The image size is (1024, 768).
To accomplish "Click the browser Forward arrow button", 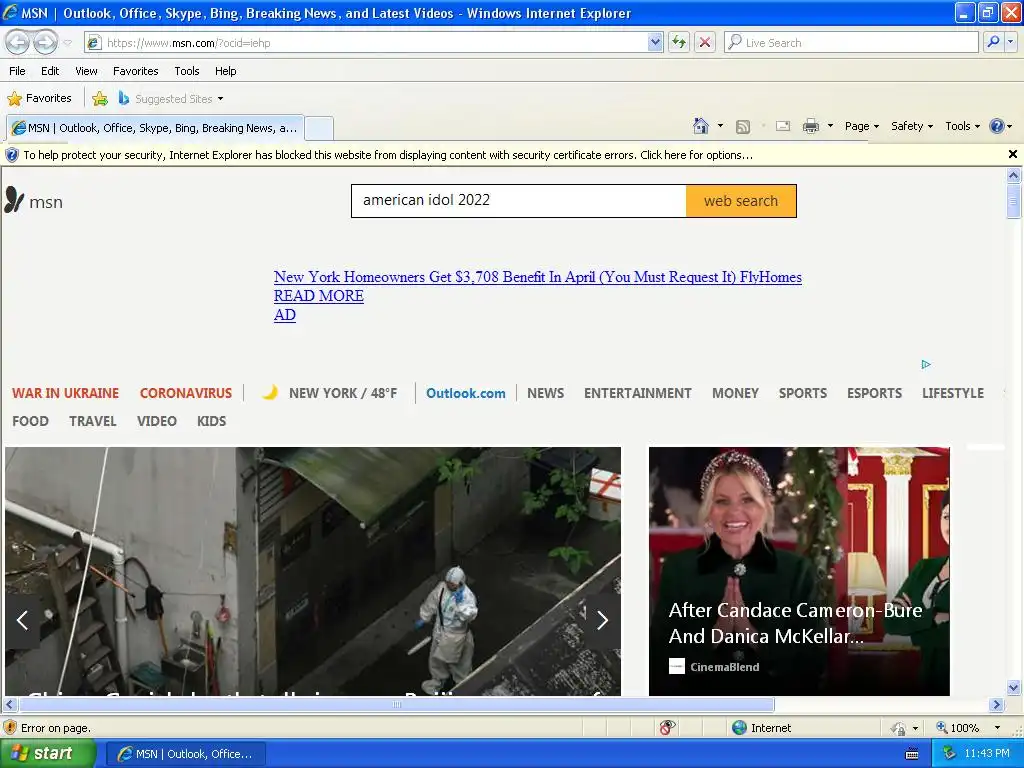I will pyautogui.click(x=45, y=42).
